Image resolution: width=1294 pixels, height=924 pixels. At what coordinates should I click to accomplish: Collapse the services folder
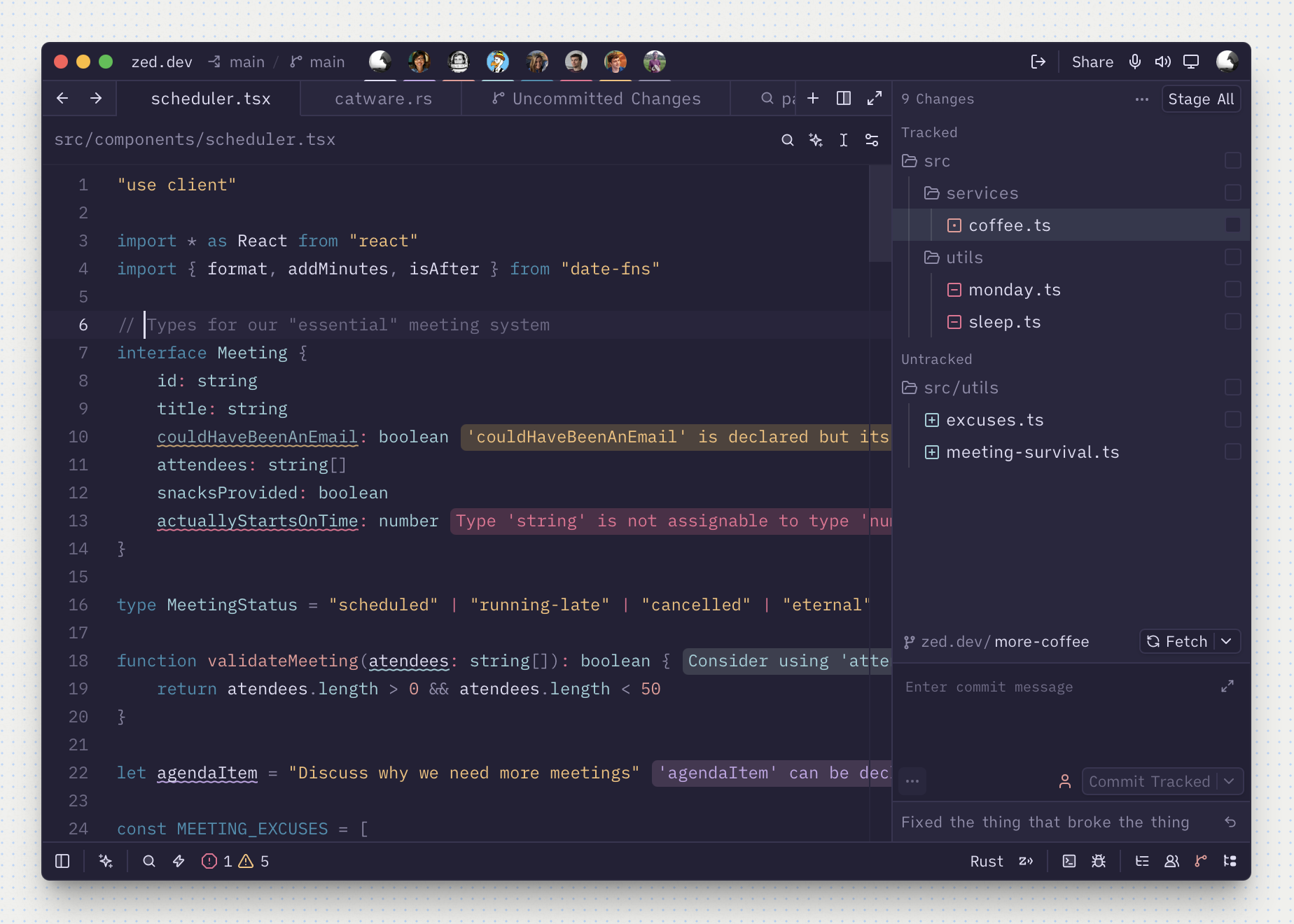(x=971, y=192)
